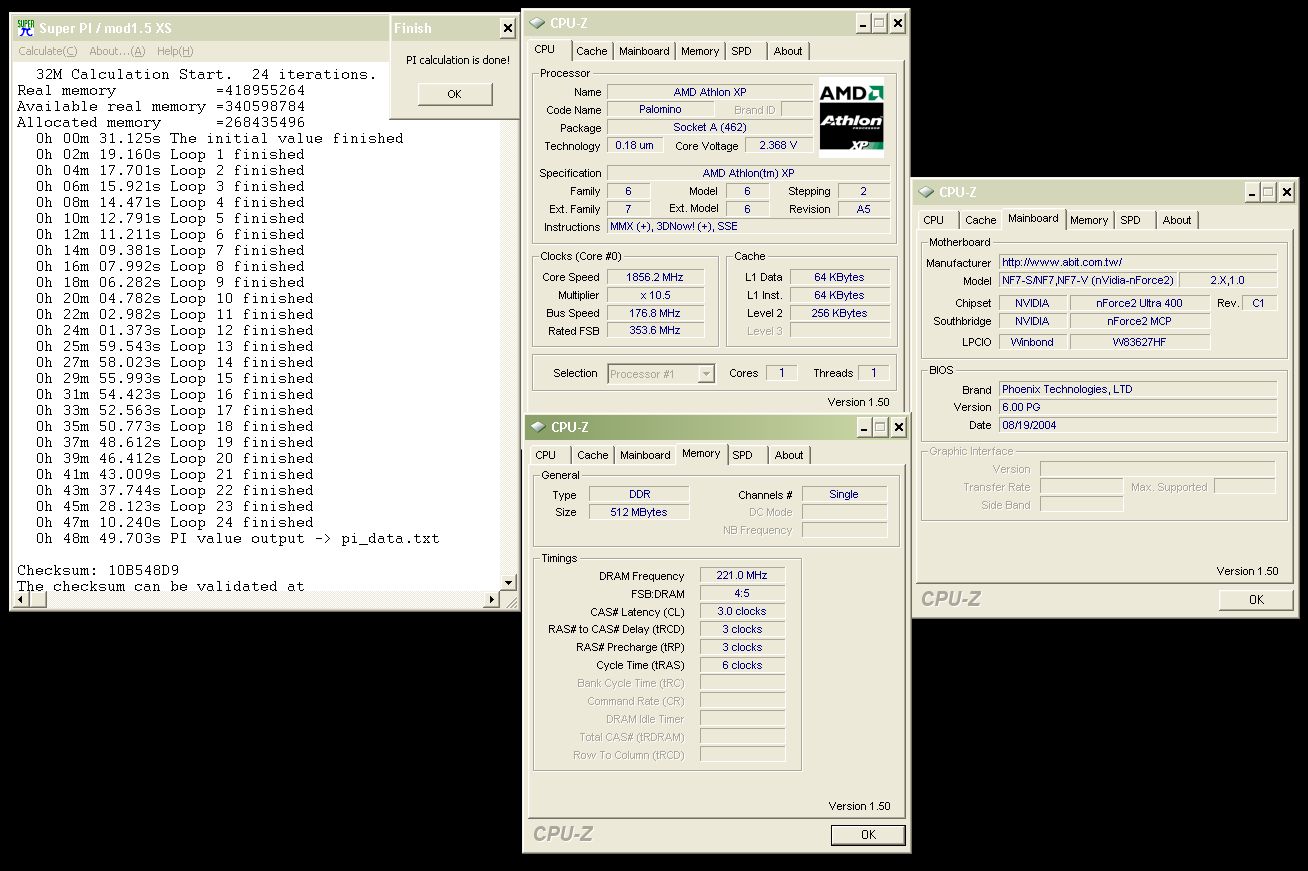Click the Southbridge nForce2 MCP field

[x=1140, y=321]
